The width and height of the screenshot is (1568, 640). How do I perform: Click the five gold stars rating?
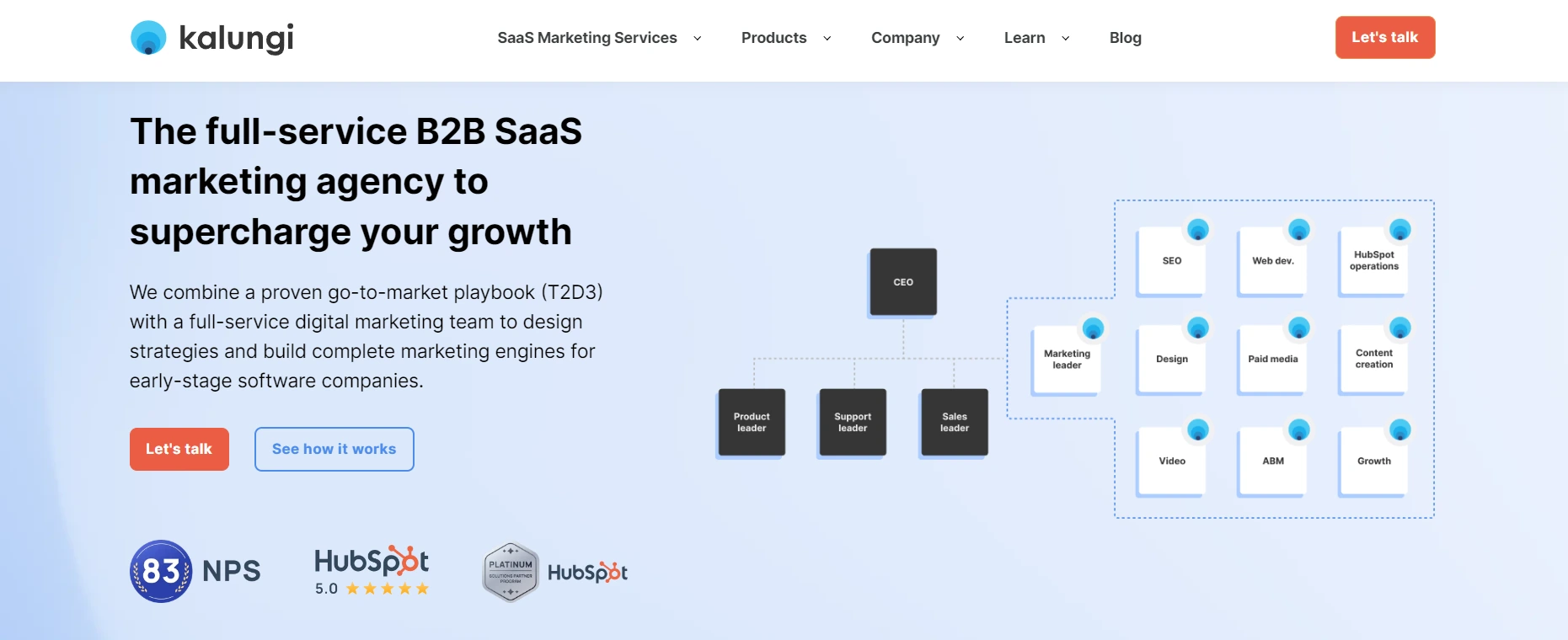click(x=388, y=589)
